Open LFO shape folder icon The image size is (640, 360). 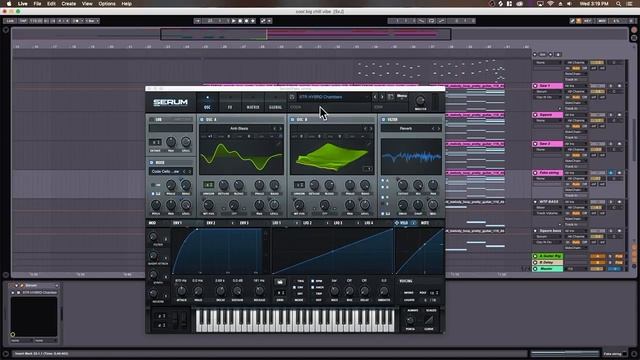tap(280, 282)
